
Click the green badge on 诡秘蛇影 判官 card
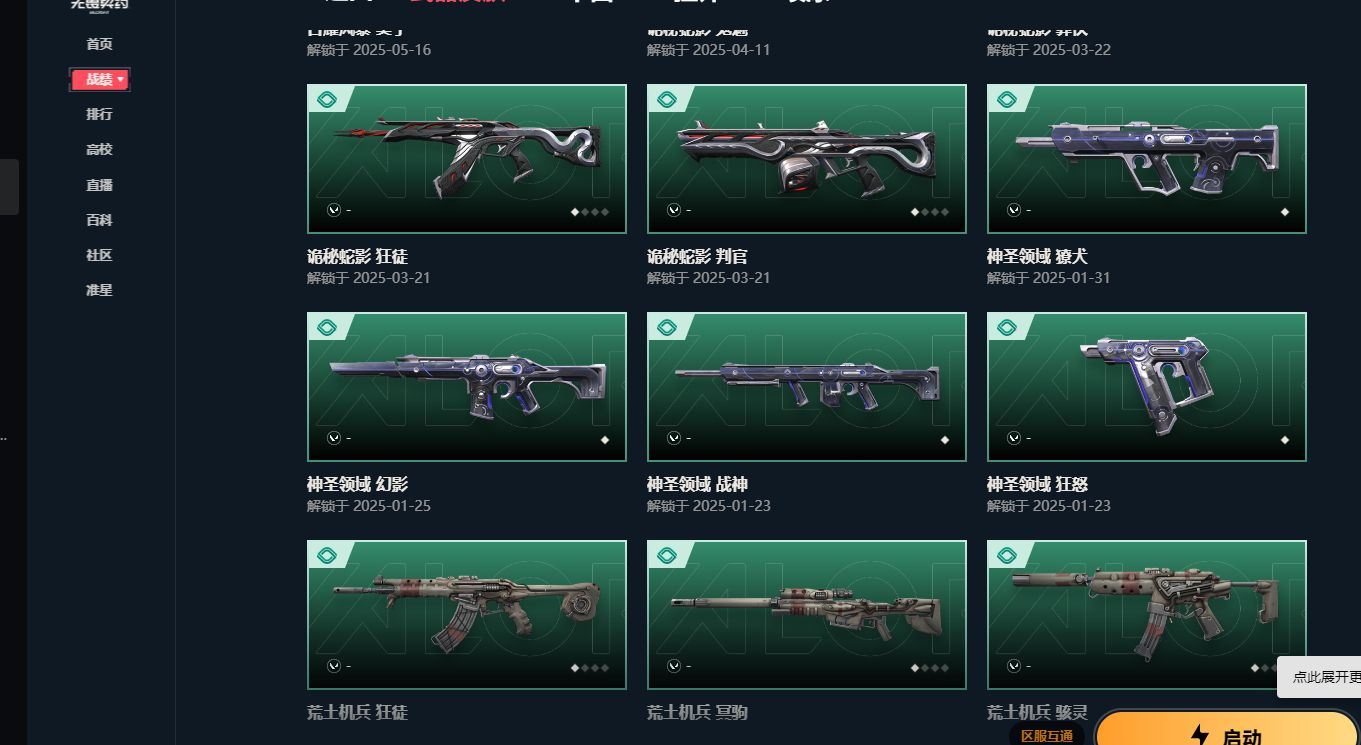pyautogui.click(x=666, y=99)
